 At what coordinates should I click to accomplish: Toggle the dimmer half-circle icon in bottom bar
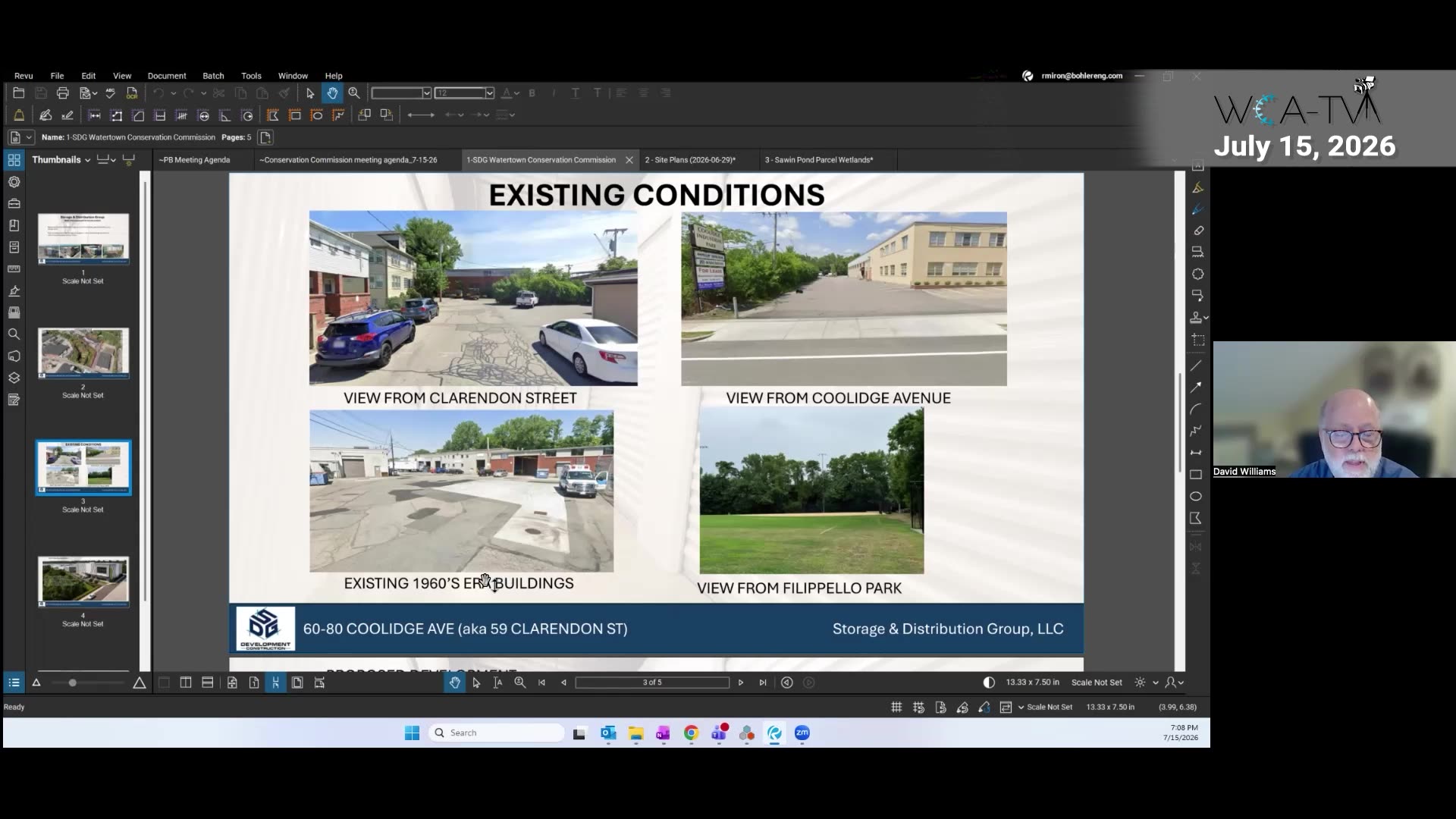pos(989,682)
